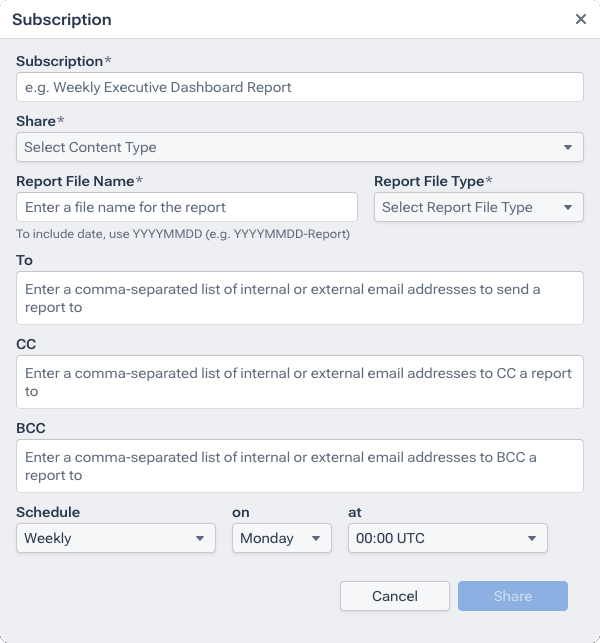Click the caret arrow beside 00:00 UTC

(532, 538)
